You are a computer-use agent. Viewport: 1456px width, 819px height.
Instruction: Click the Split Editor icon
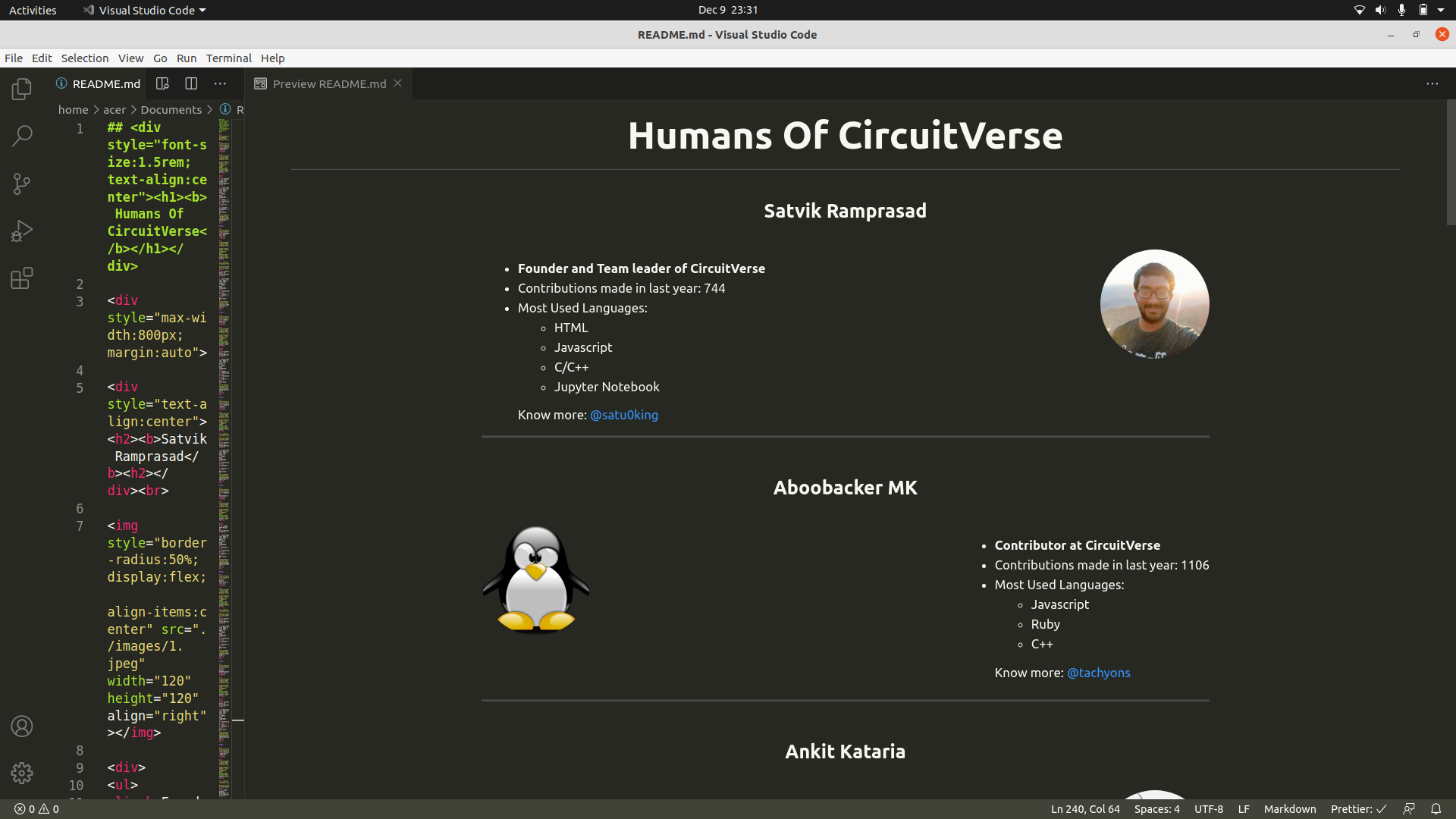point(191,83)
